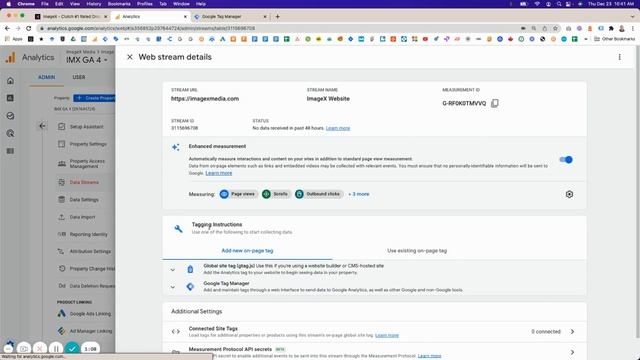Pause the screen recording
The width and height of the screenshot is (640, 360).
click(56, 349)
